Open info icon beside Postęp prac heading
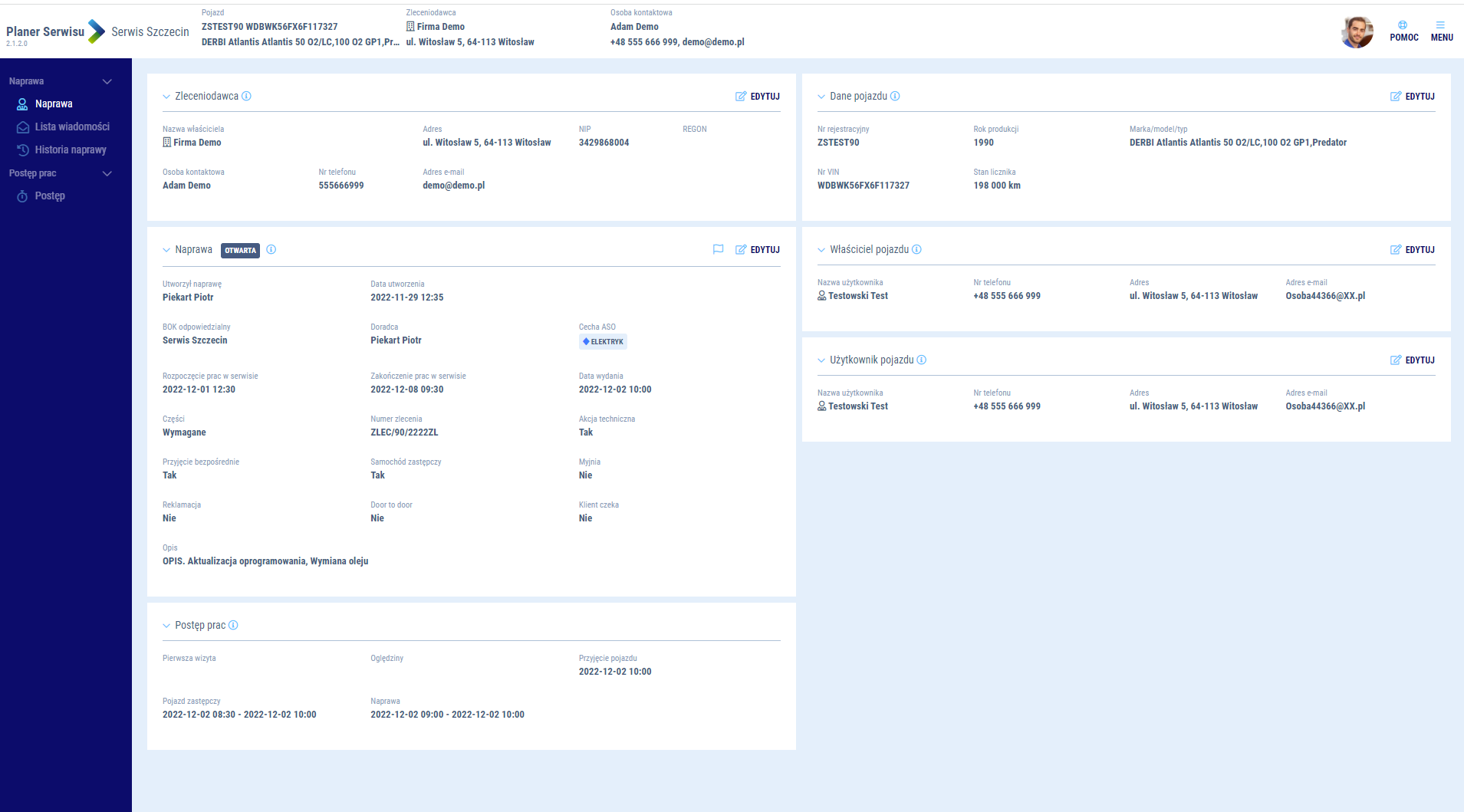The height and width of the screenshot is (812, 1464). (233, 625)
